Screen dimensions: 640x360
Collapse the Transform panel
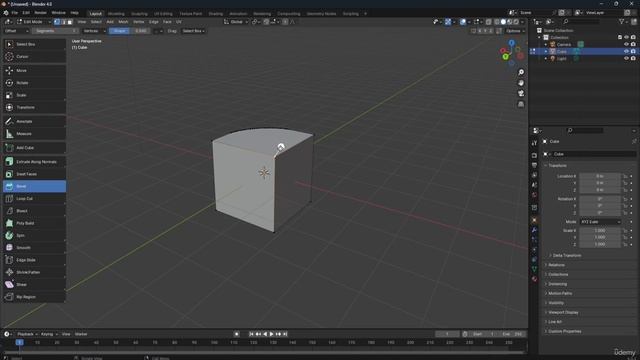[x=557, y=166]
